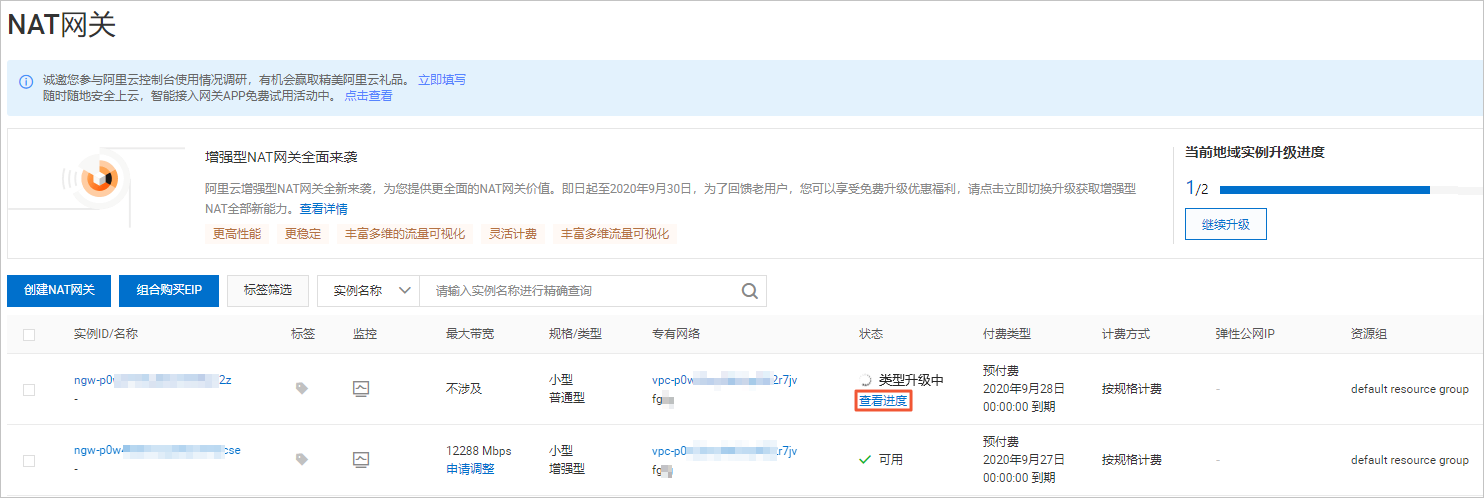1484x498 pixels.
Task: Click the 可用 status text
Action: click(891, 460)
